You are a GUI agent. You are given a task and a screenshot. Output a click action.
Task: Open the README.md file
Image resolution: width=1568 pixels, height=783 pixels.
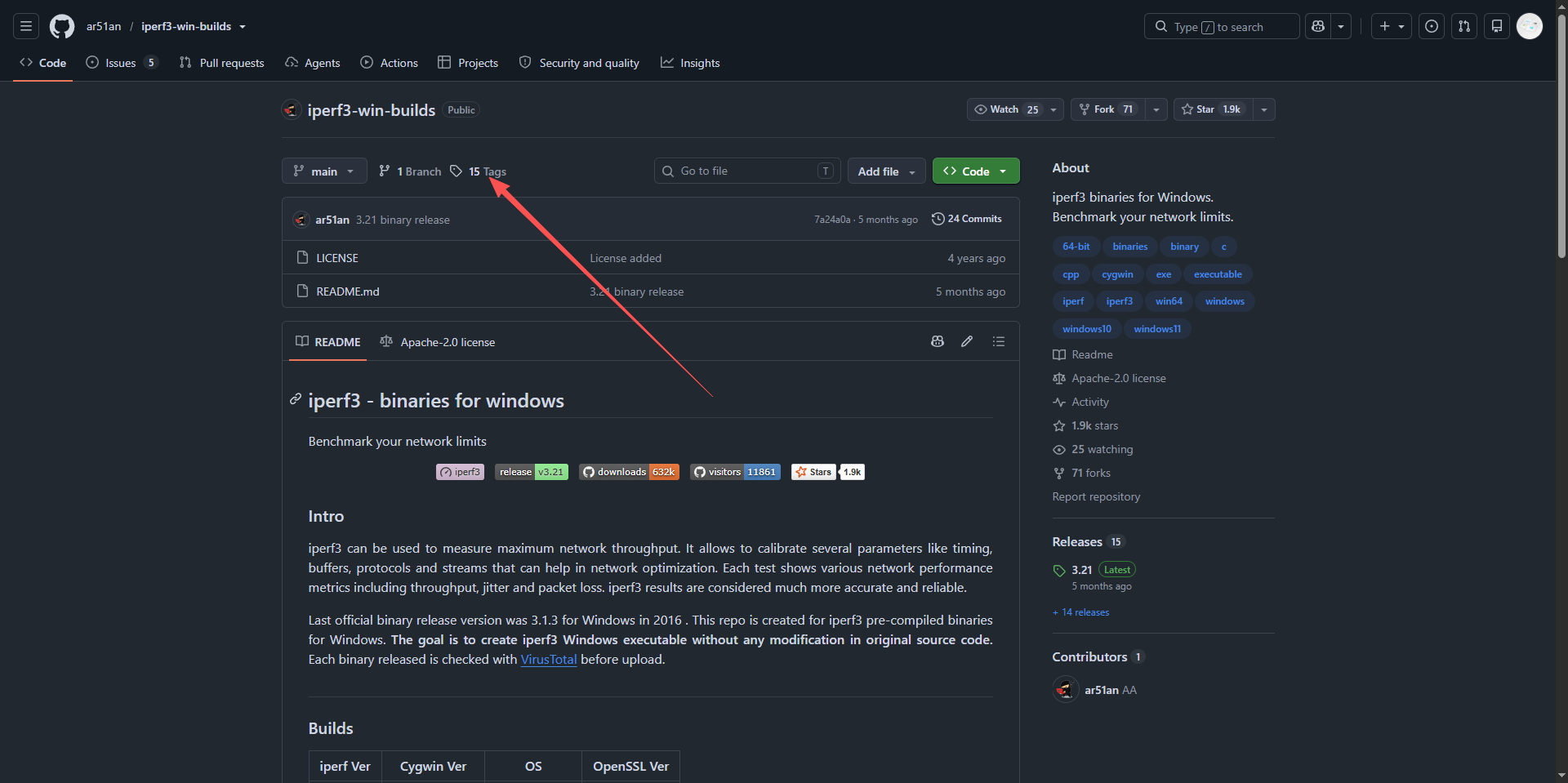coord(348,291)
